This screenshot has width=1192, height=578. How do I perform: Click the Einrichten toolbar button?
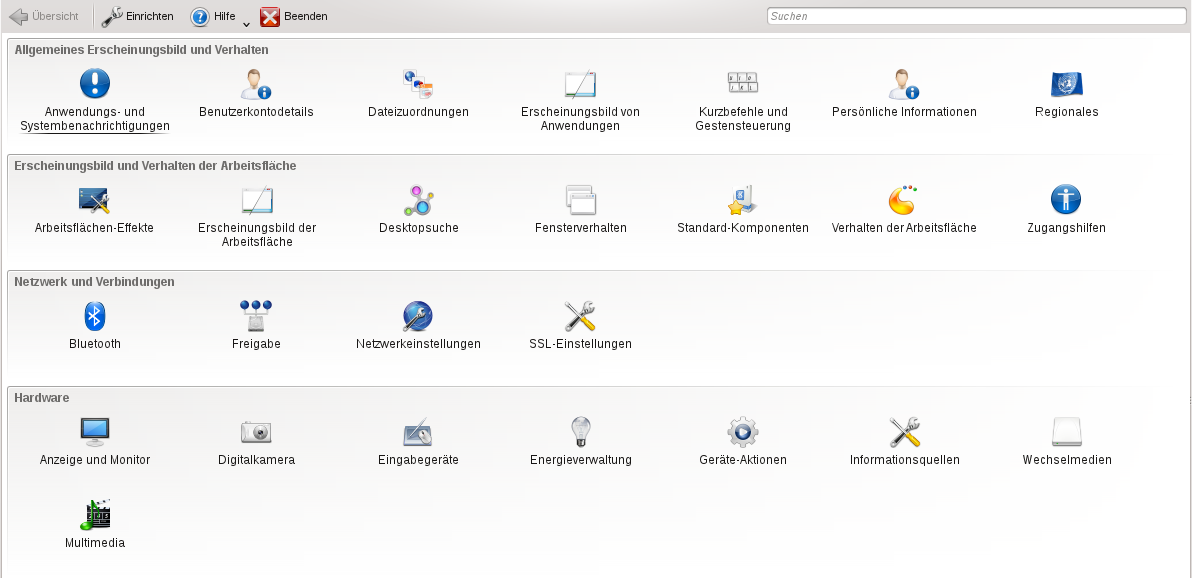pos(138,16)
